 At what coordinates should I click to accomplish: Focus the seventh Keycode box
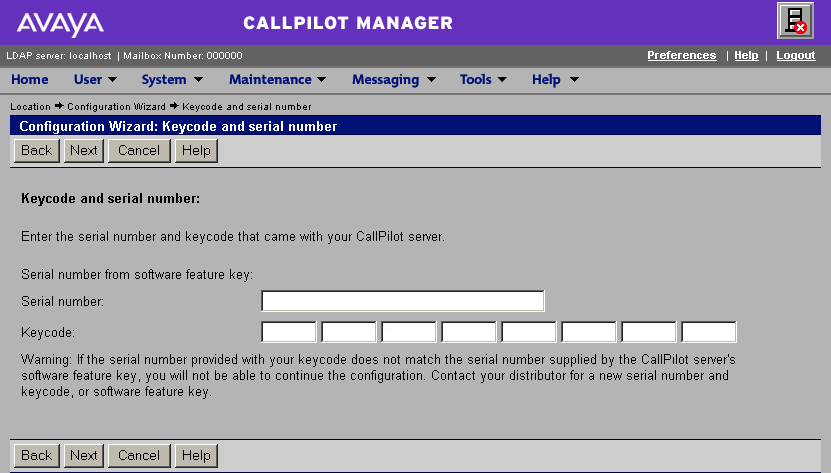point(649,332)
